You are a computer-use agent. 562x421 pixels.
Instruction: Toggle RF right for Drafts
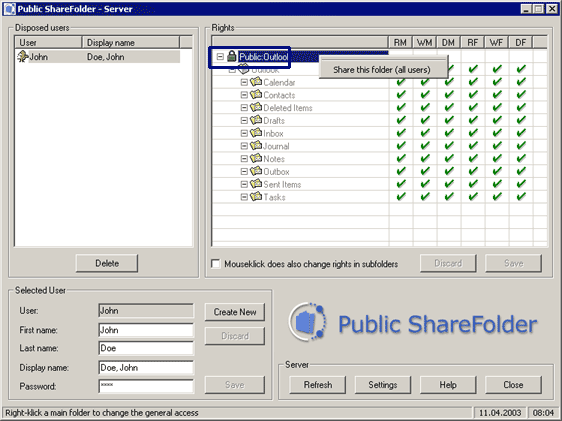click(473, 120)
